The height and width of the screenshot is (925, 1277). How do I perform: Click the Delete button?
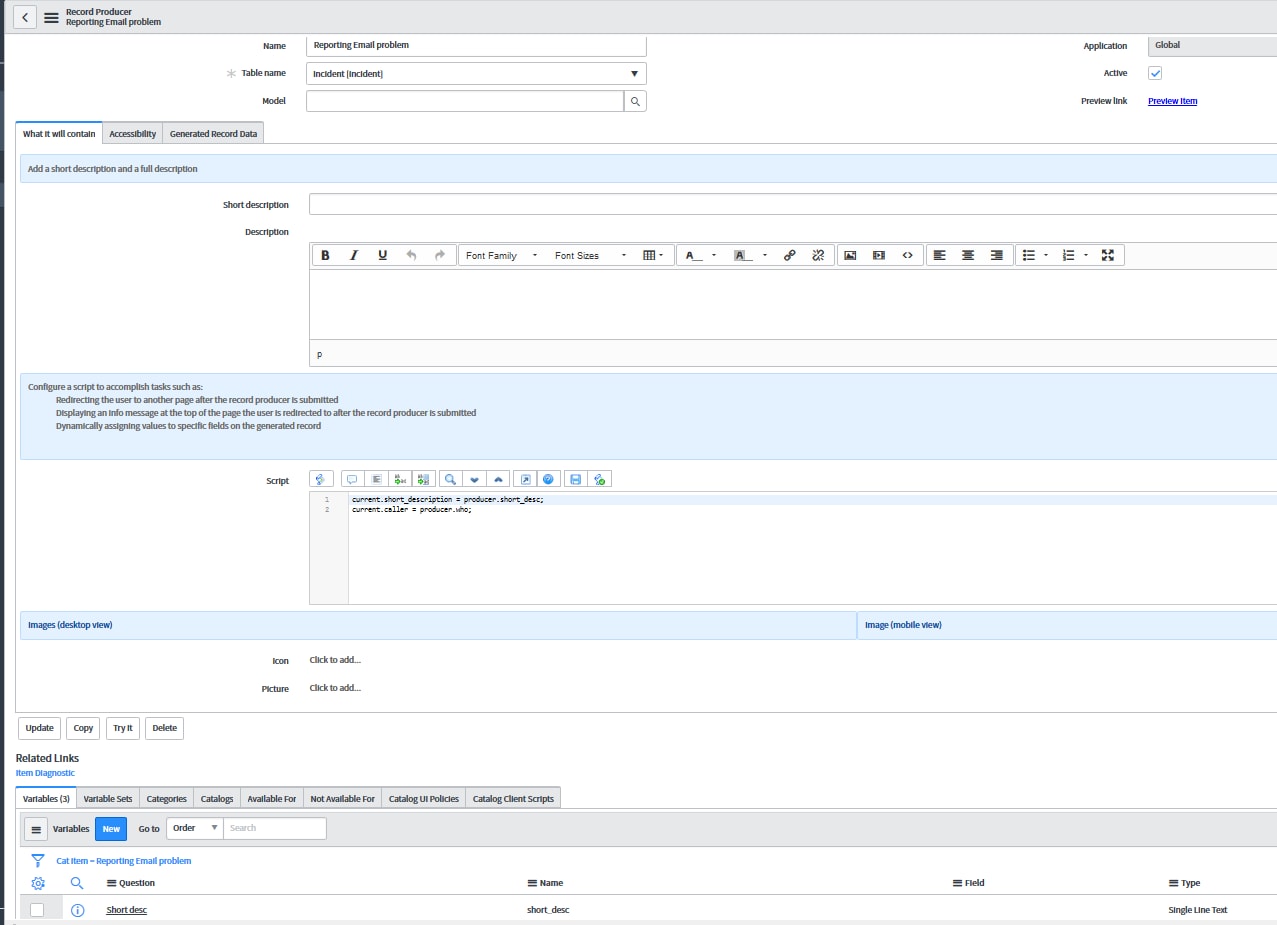[164, 728]
